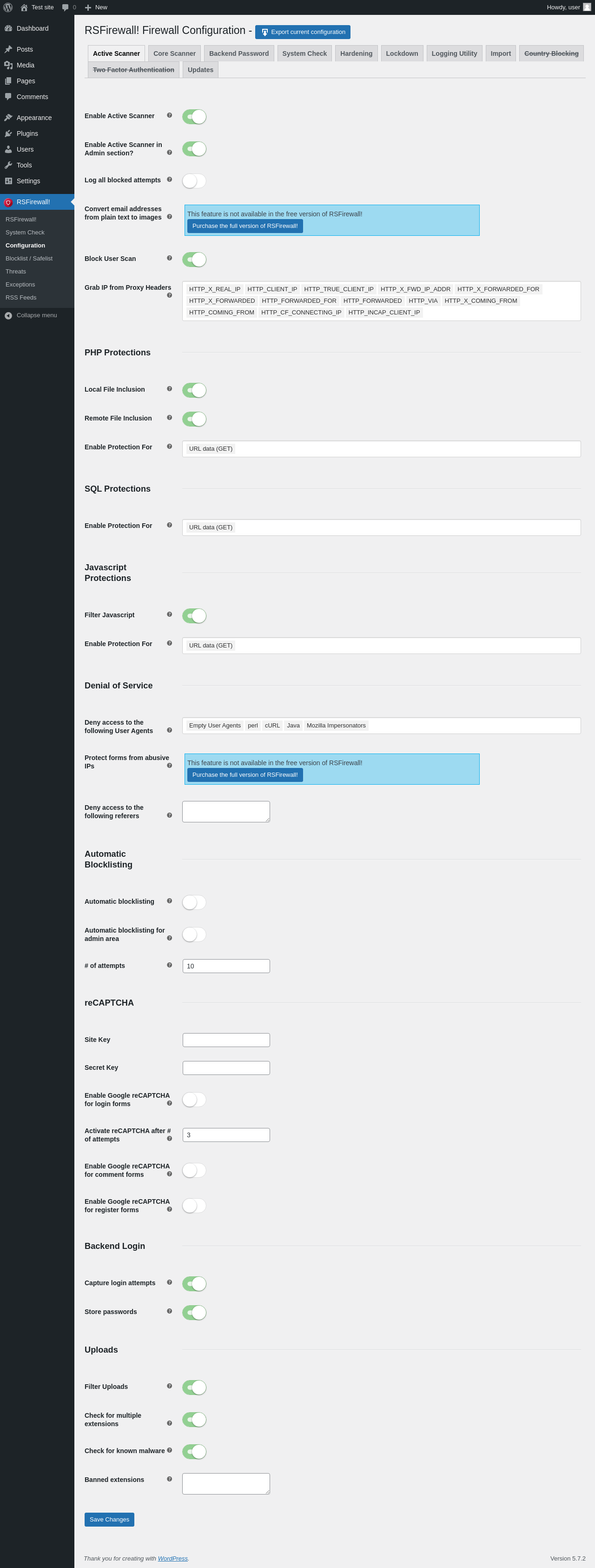Enable Automatic blocklisting switch
Viewport: 595px width, 1568px height.
(194, 902)
